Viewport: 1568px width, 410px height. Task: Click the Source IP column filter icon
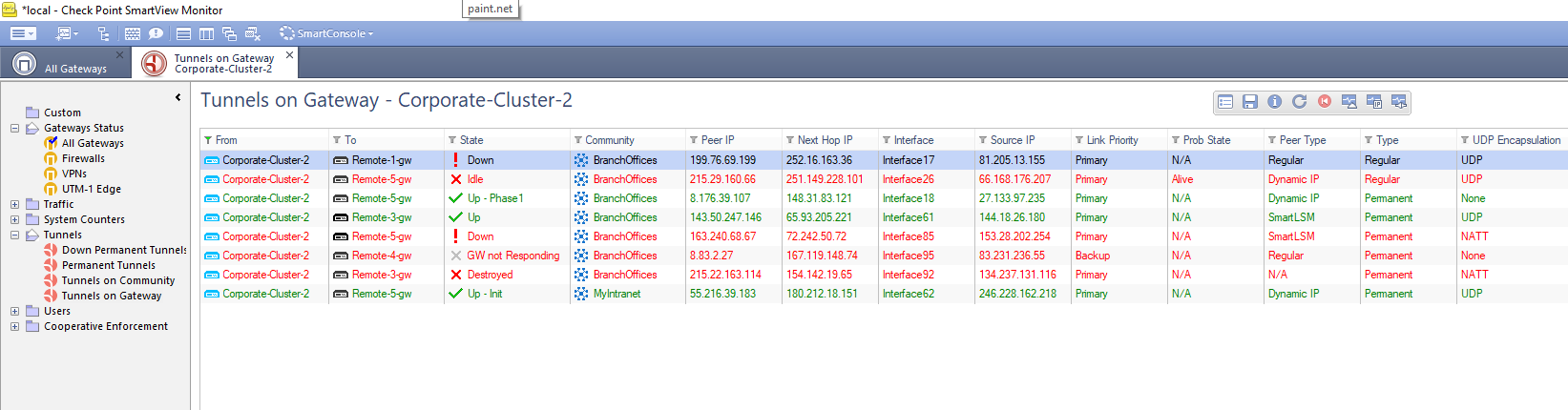(x=983, y=140)
